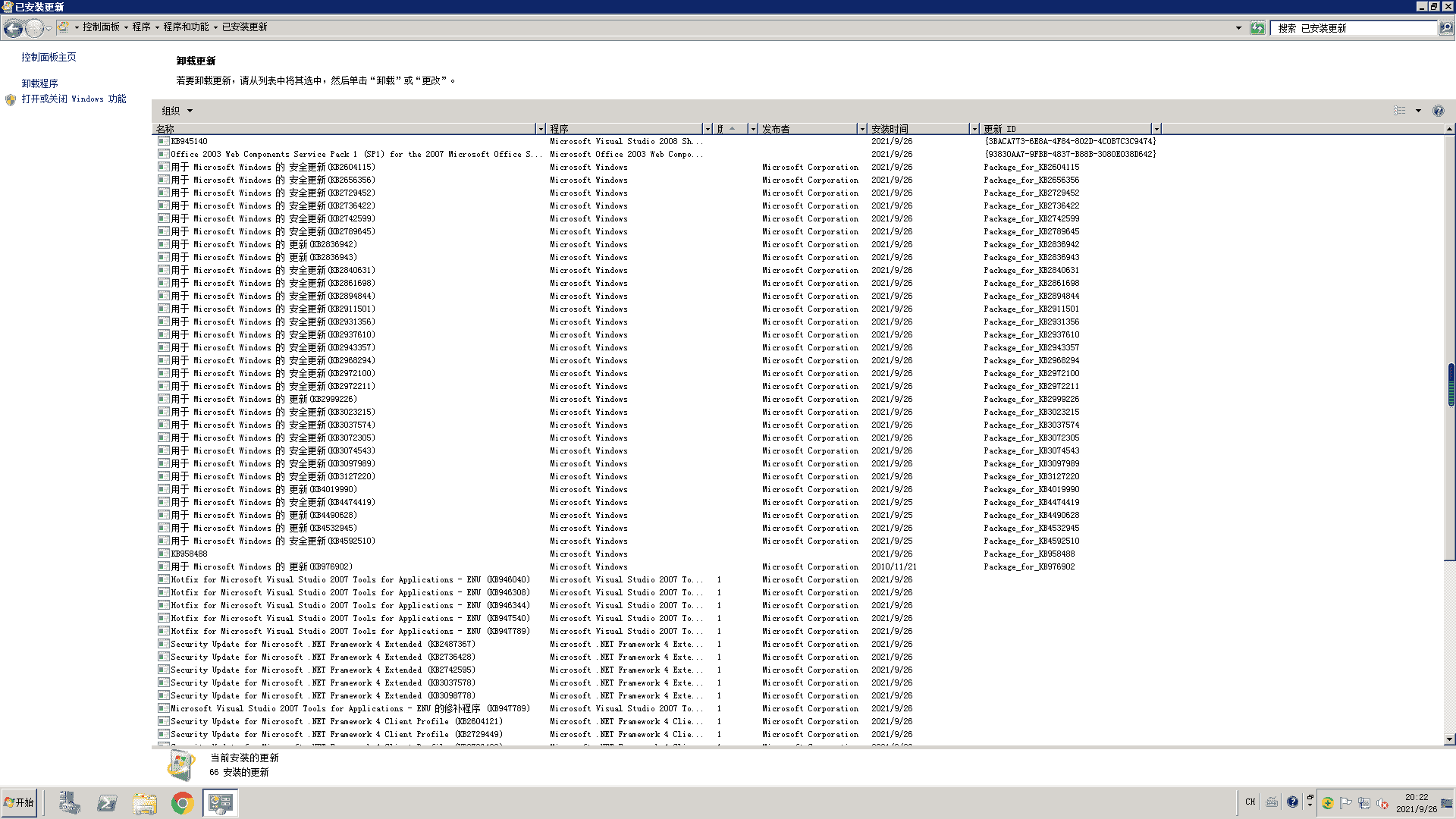Viewport: 1456px width, 819px height.
Task: Open 程序和功能 breadcrumb segment
Action: (186, 27)
